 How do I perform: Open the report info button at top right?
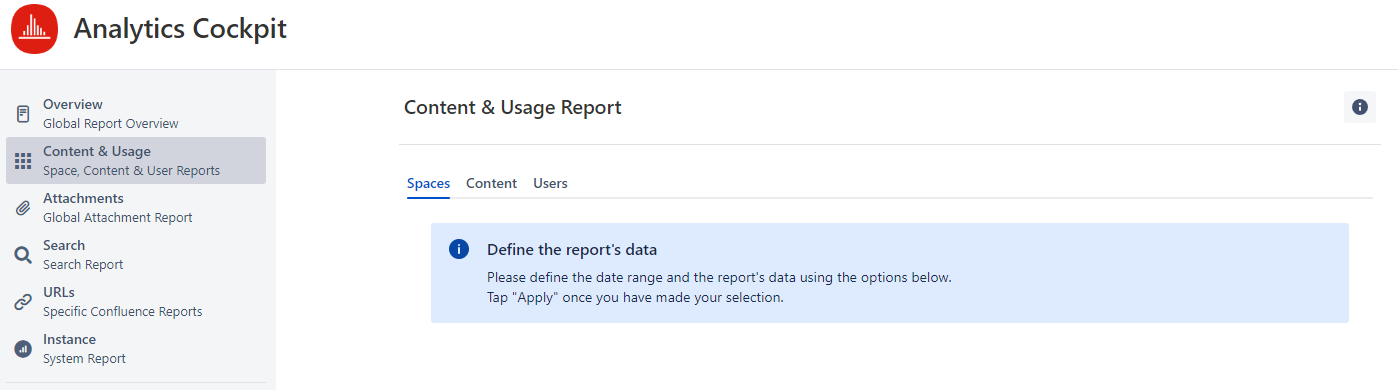[x=1359, y=107]
